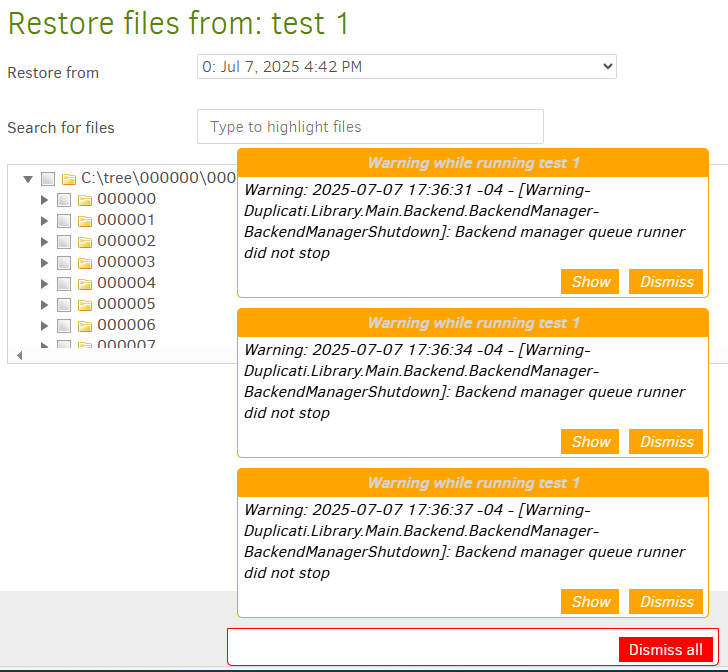
Task: Check the checkbox for folder 000001
Action: click(x=64, y=221)
